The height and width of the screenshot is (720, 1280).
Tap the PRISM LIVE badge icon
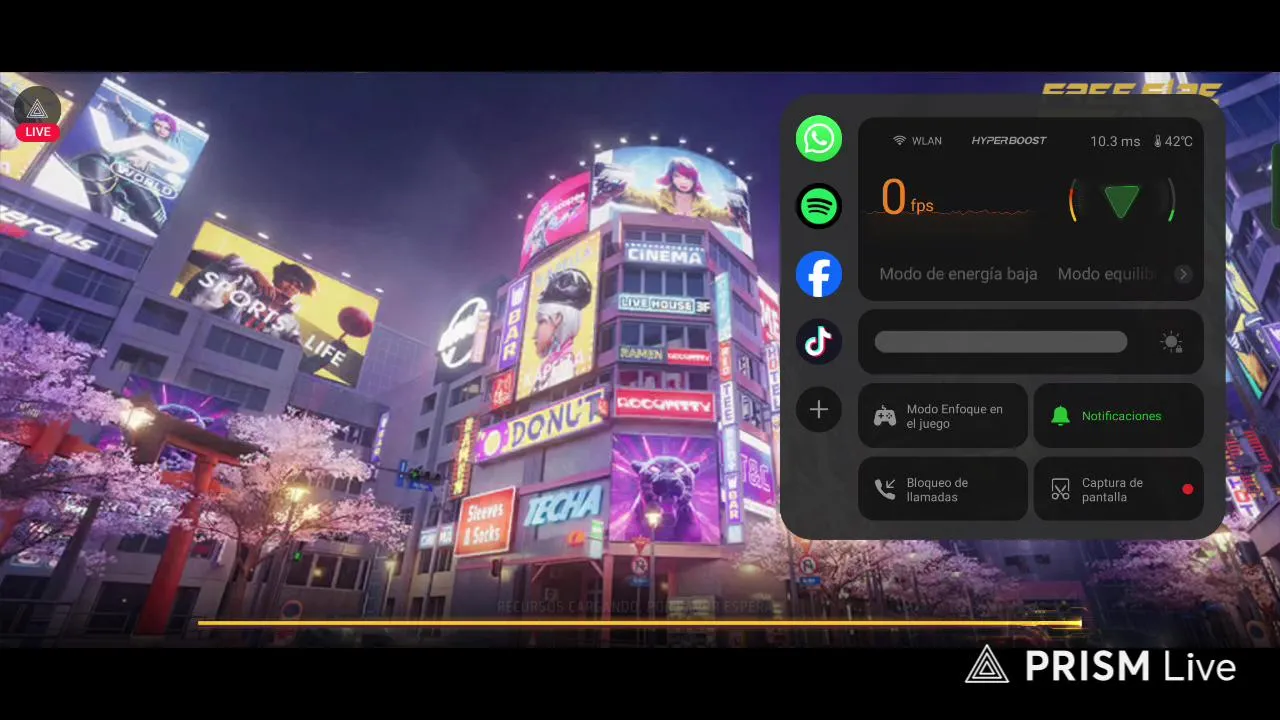coord(38,115)
